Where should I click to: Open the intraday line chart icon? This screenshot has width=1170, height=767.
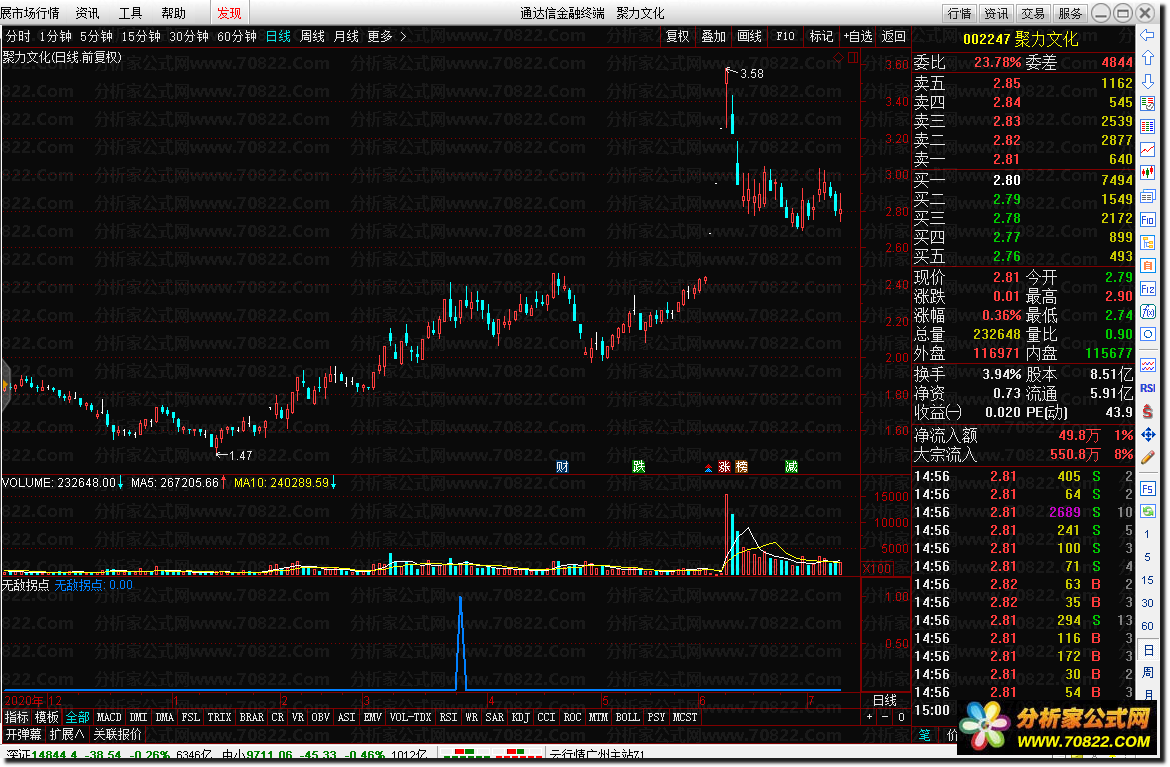[x=1148, y=150]
